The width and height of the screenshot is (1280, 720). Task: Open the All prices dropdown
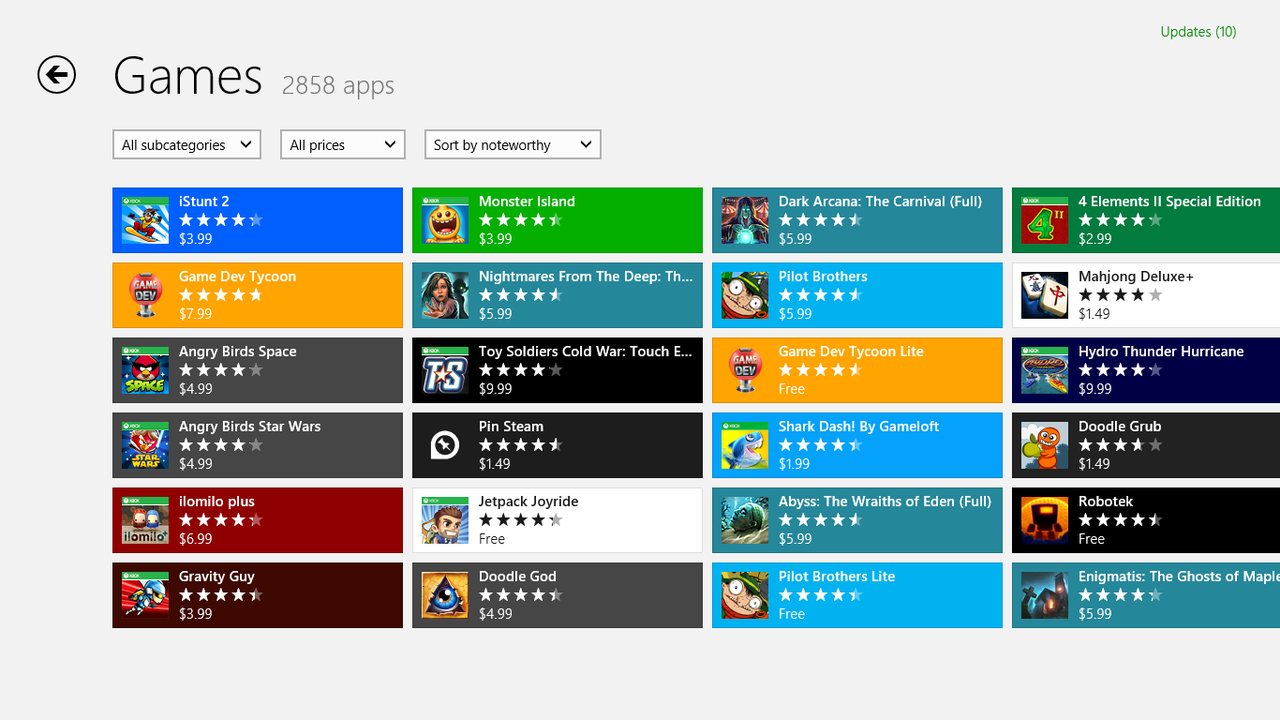click(343, 145)
